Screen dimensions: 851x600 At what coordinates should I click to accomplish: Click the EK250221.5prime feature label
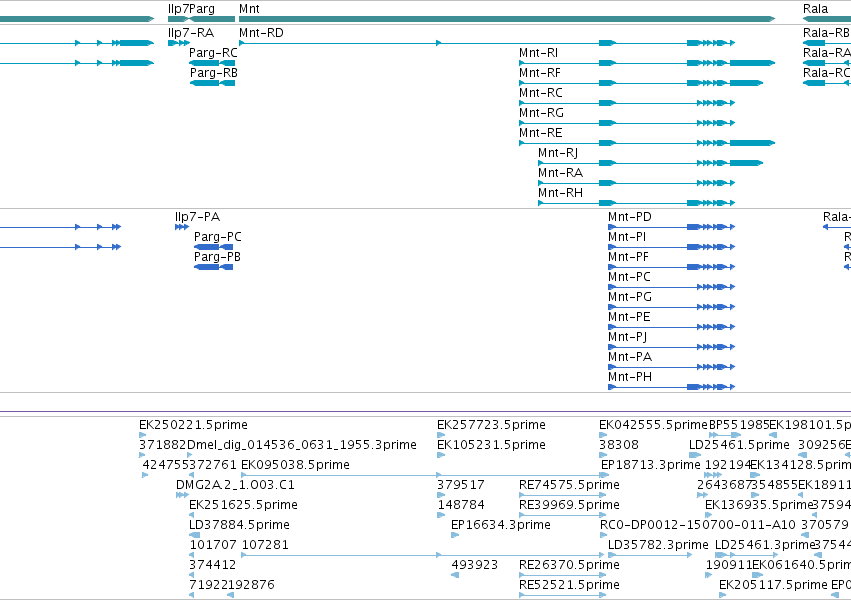(193, 425)
